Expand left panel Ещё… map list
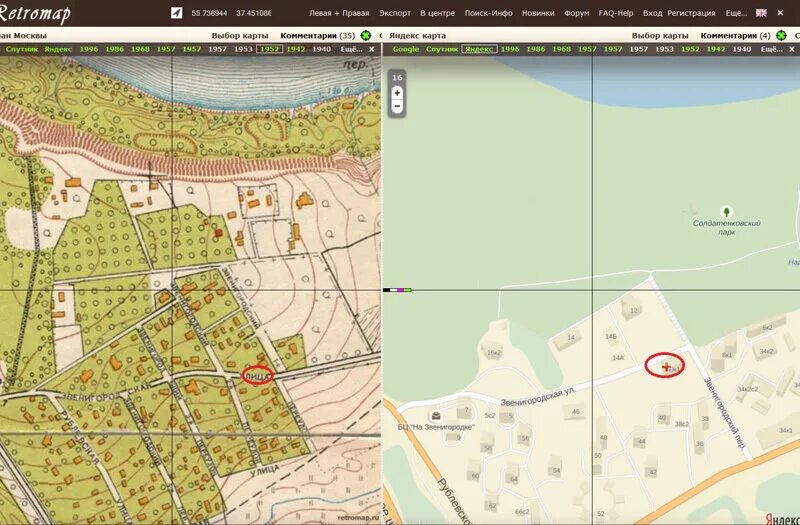 point(351,49)
